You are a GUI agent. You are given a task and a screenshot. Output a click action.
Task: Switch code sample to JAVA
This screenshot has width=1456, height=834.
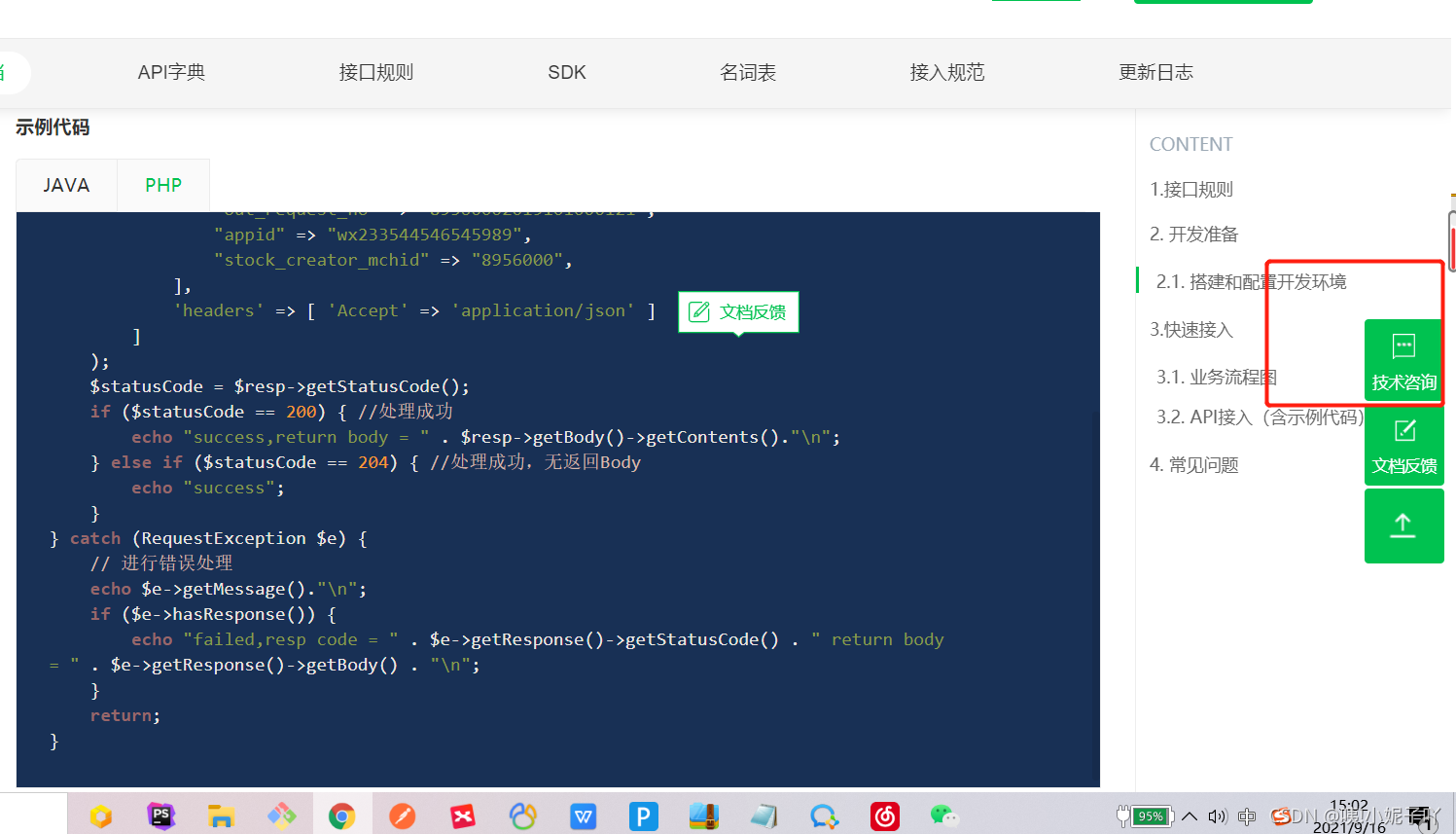(66, 185)
